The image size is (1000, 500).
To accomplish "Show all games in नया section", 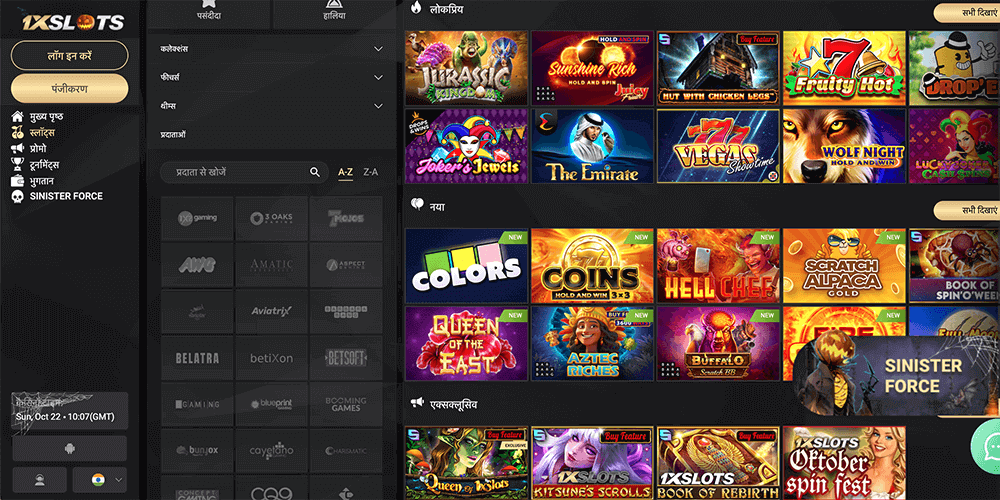I will click(x=967, y=210).
